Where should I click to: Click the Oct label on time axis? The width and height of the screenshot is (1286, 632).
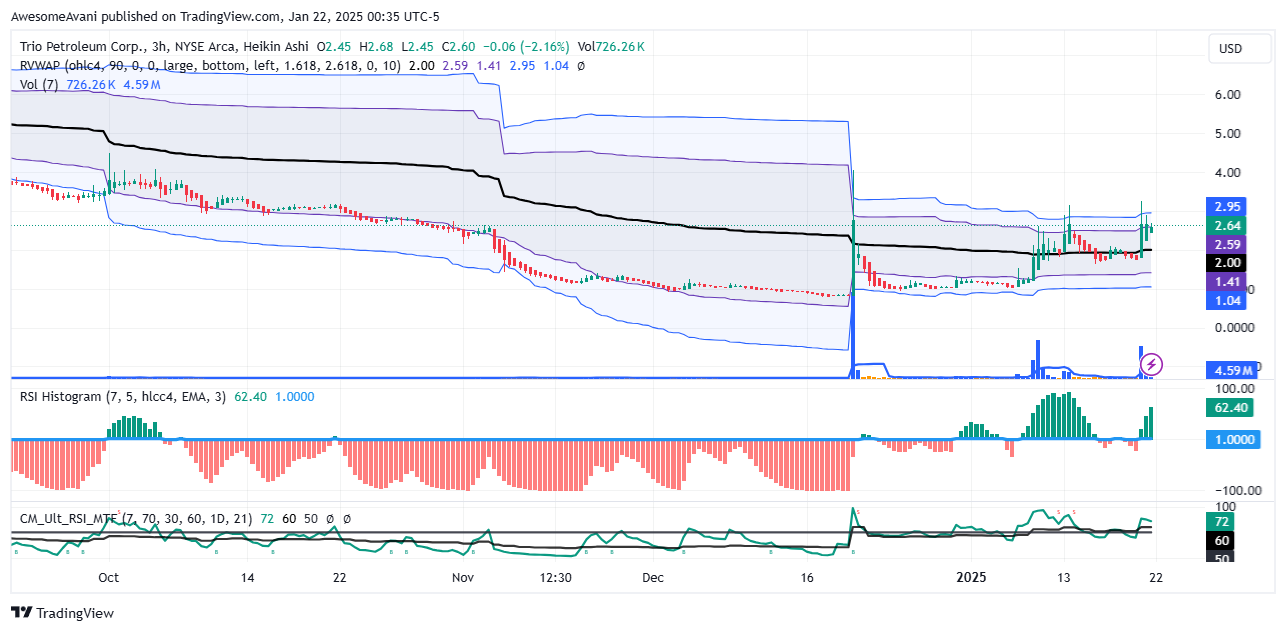[109, 578]
